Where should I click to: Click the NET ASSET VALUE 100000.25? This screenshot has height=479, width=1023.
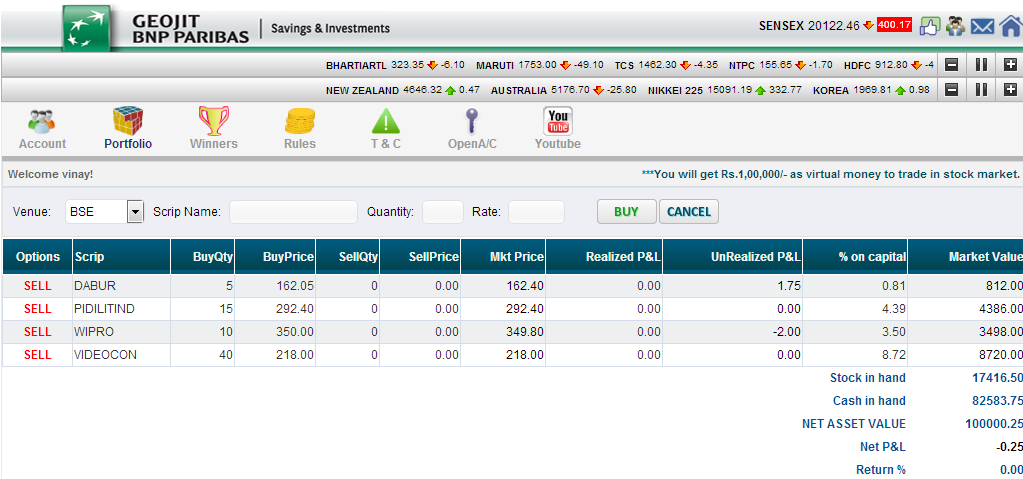tap(994, 424)
